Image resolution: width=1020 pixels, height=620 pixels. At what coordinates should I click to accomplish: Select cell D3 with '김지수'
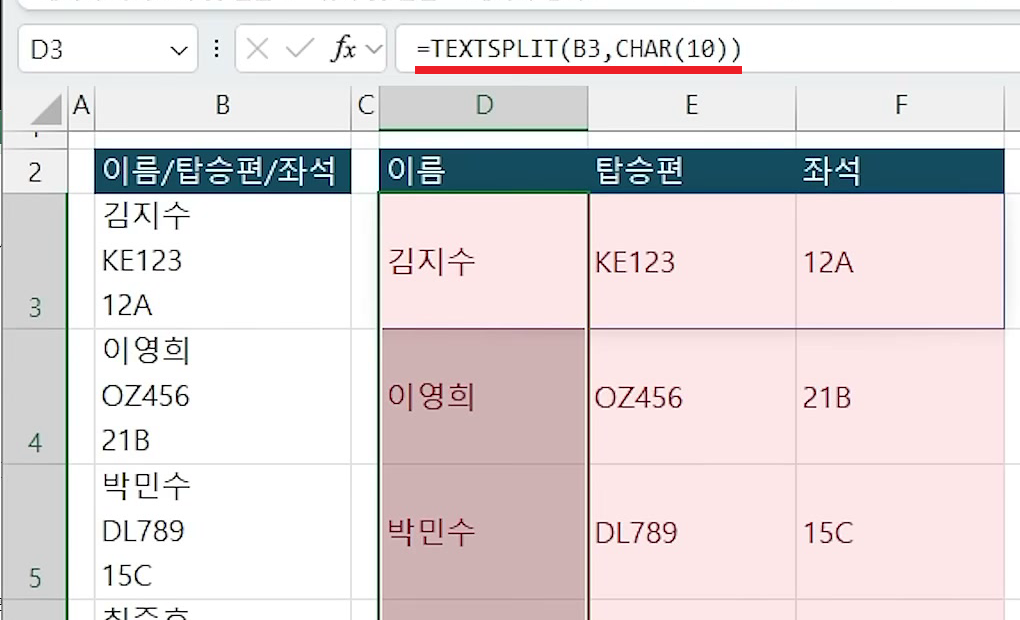[x=484, y=262]
